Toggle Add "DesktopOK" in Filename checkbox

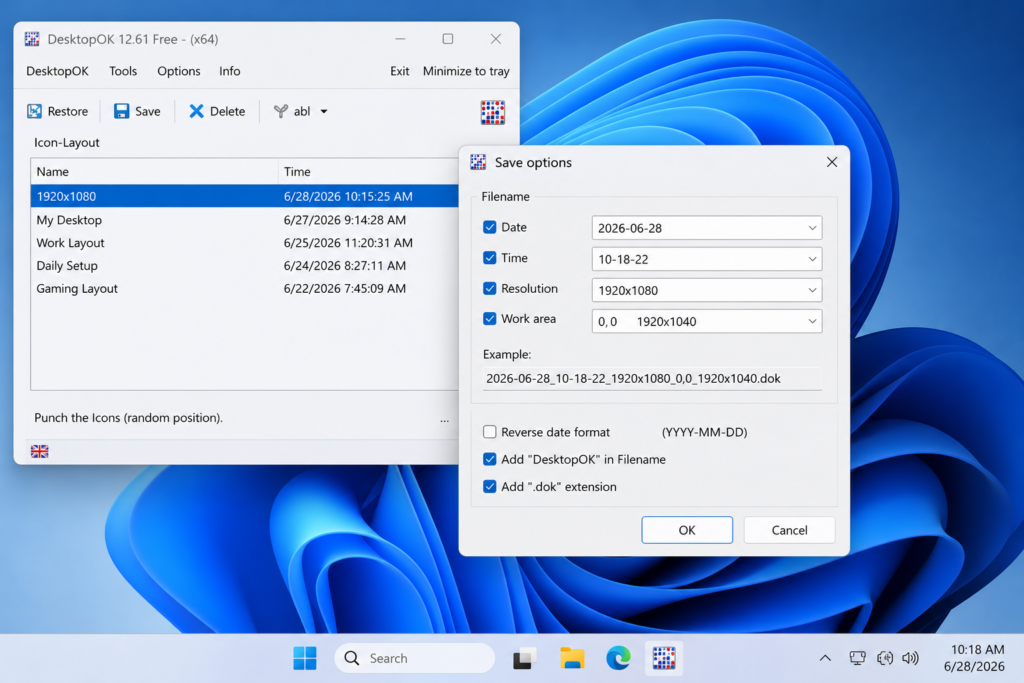[490, 459]
